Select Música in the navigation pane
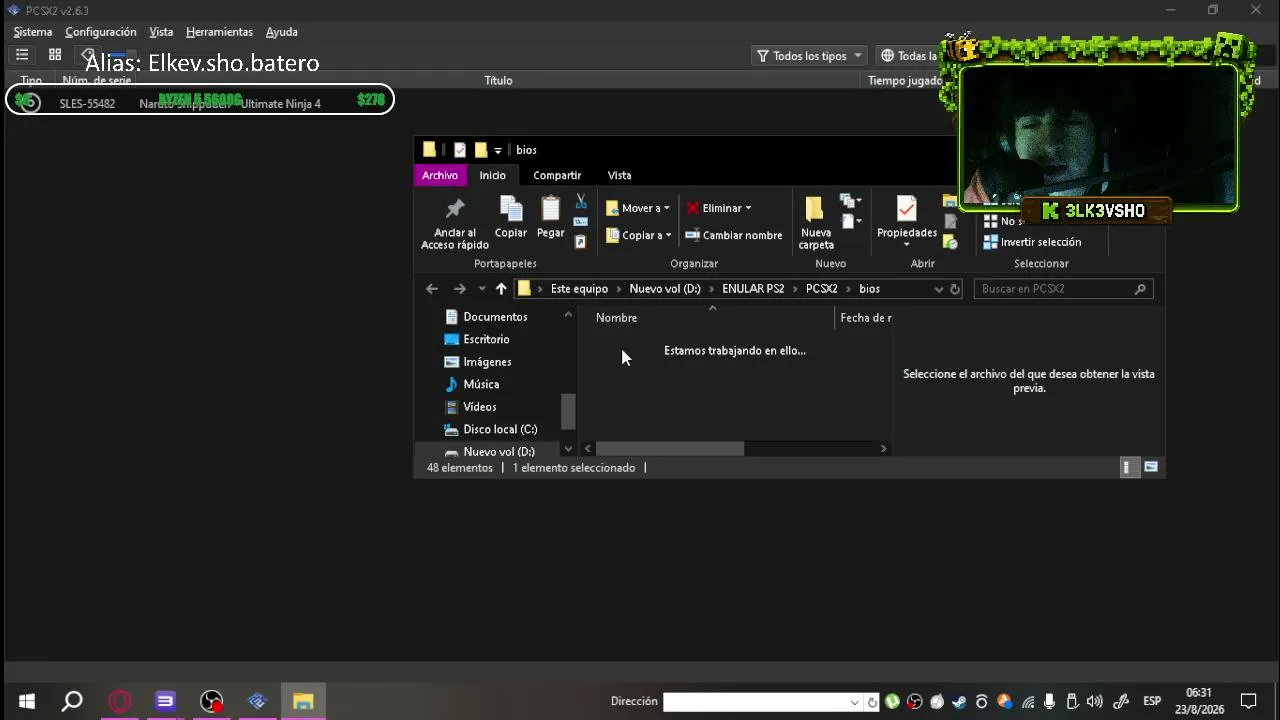 coord(481,384)
